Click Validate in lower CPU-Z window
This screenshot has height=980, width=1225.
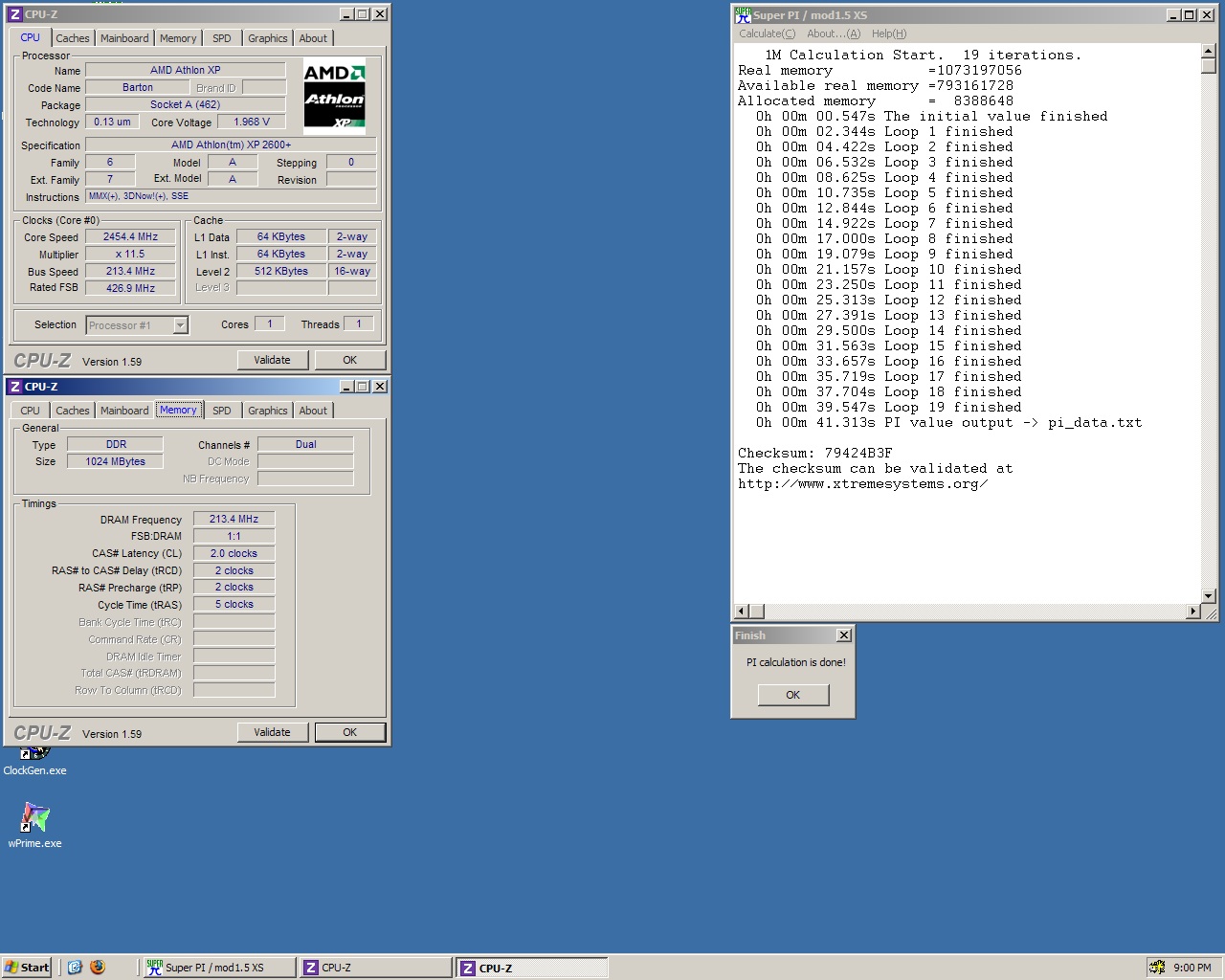(272, 732)
